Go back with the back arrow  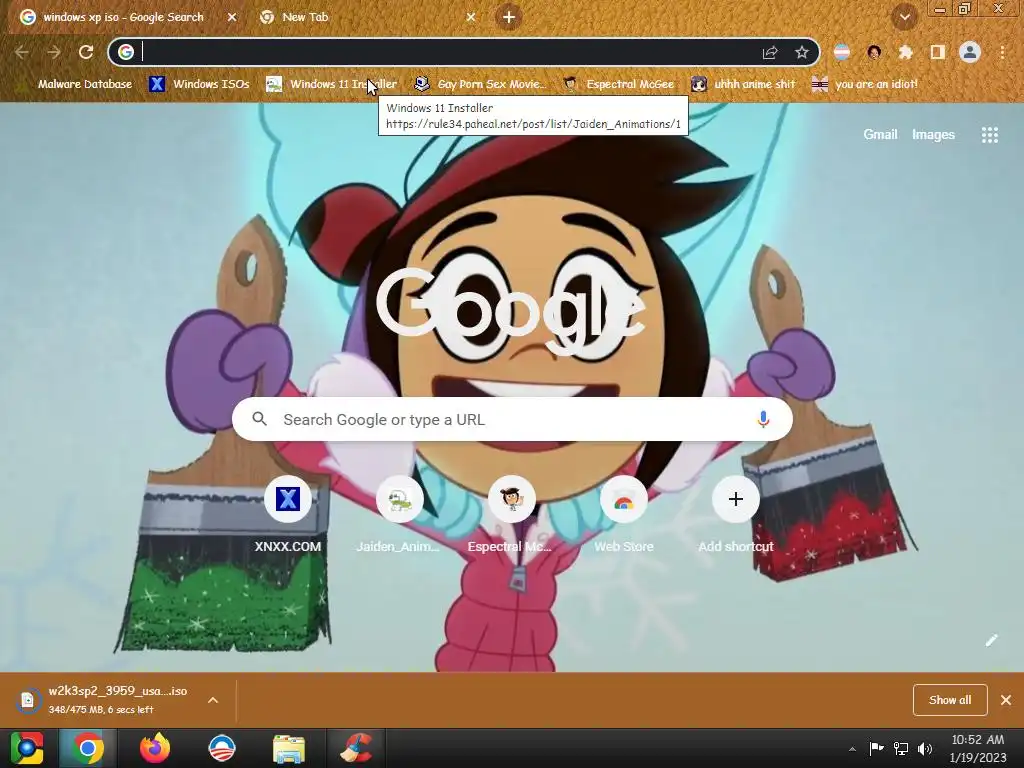click(22, 52)
